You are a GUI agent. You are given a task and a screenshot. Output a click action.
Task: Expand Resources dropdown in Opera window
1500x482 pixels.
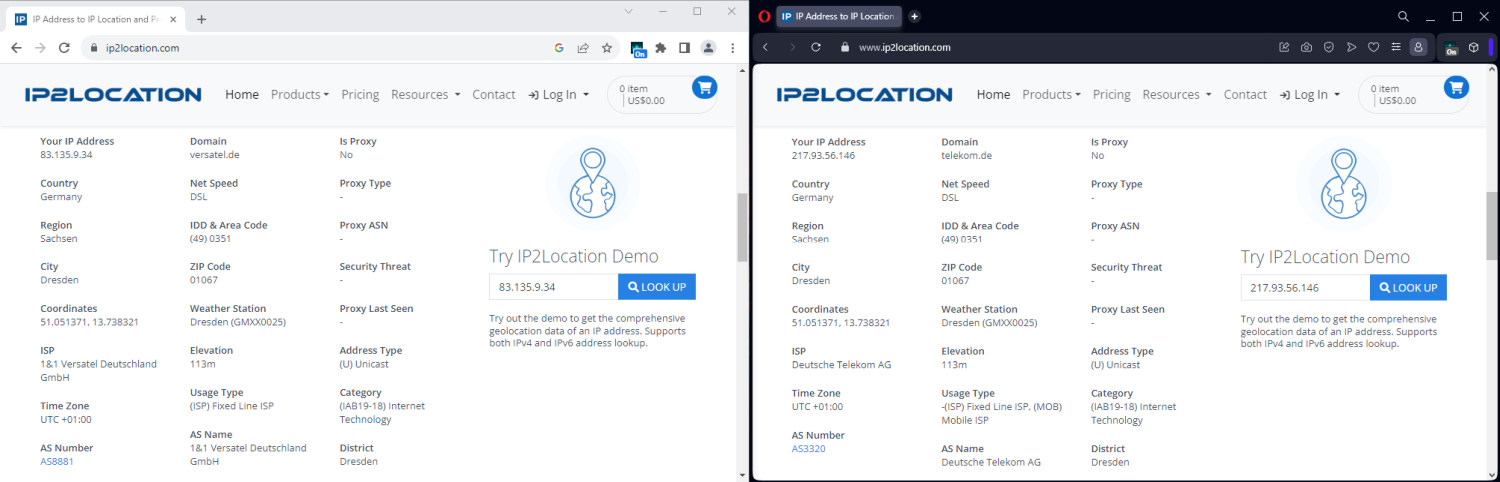pyautogui.click(x=1177, y=94)
